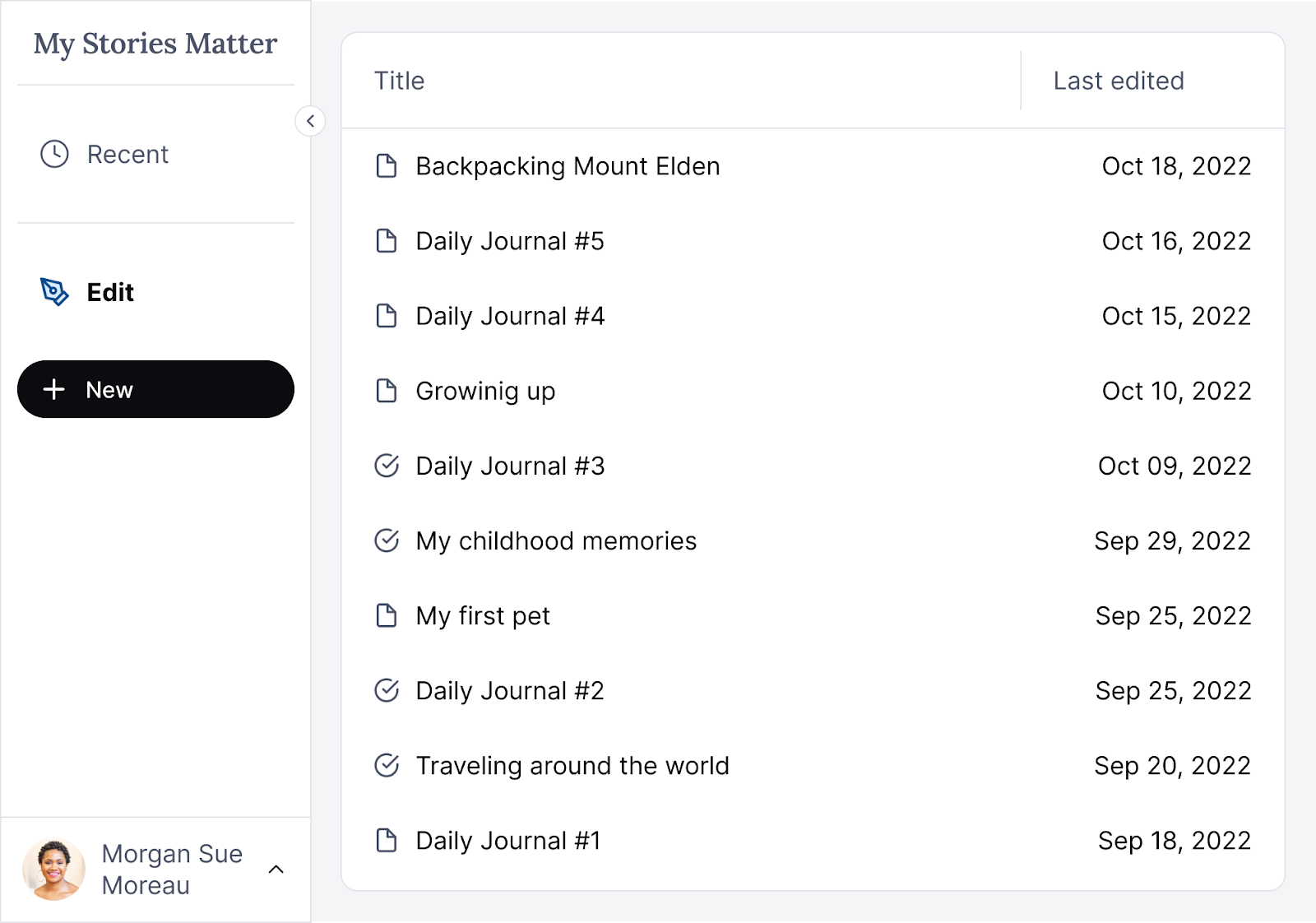Click the check circle icon for Traveling around the world
The height and width of the screenshot is (923, 1316).
387,765
